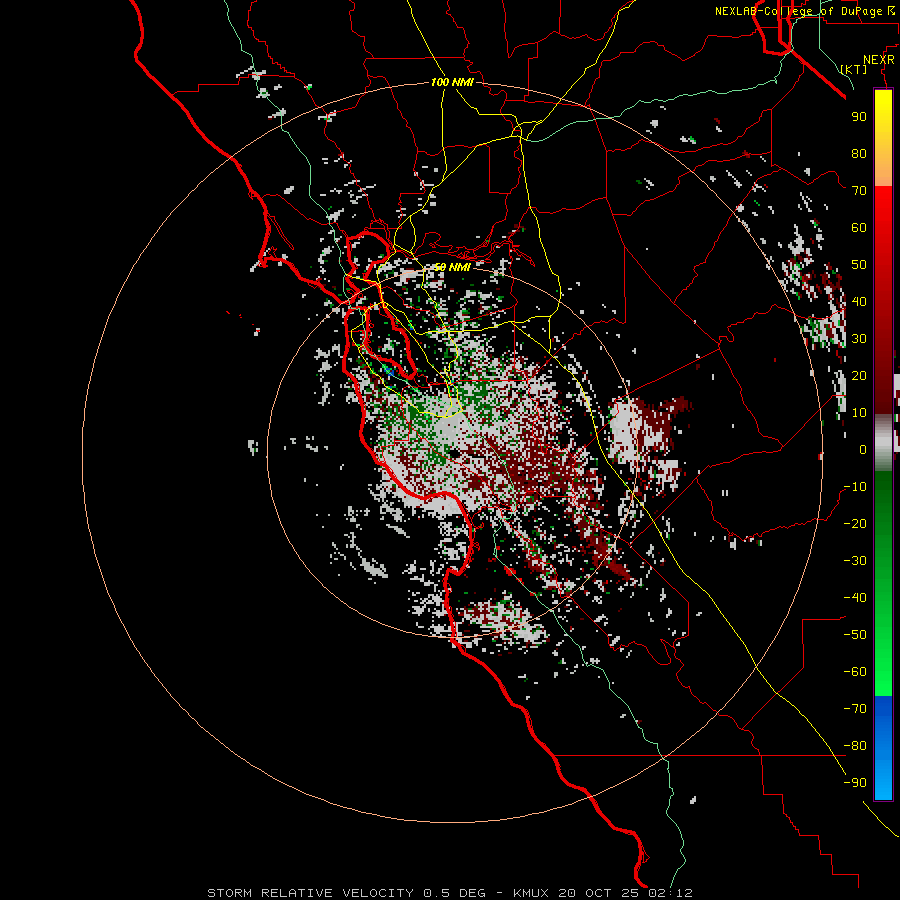Click the 50 value on the velocity scale
900x900 pixels.
click(859, 265)
